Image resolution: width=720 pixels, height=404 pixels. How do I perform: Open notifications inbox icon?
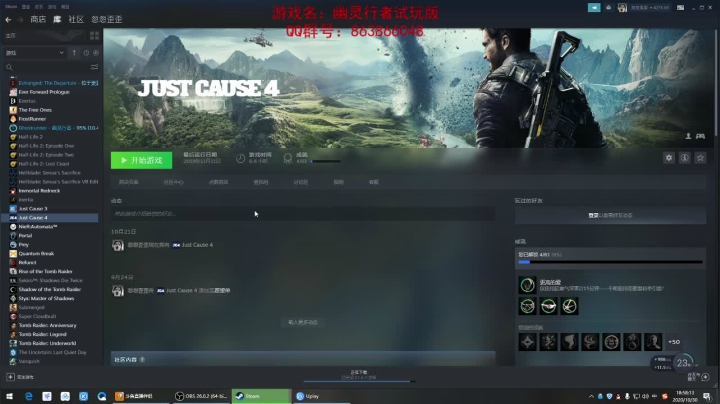609,8
